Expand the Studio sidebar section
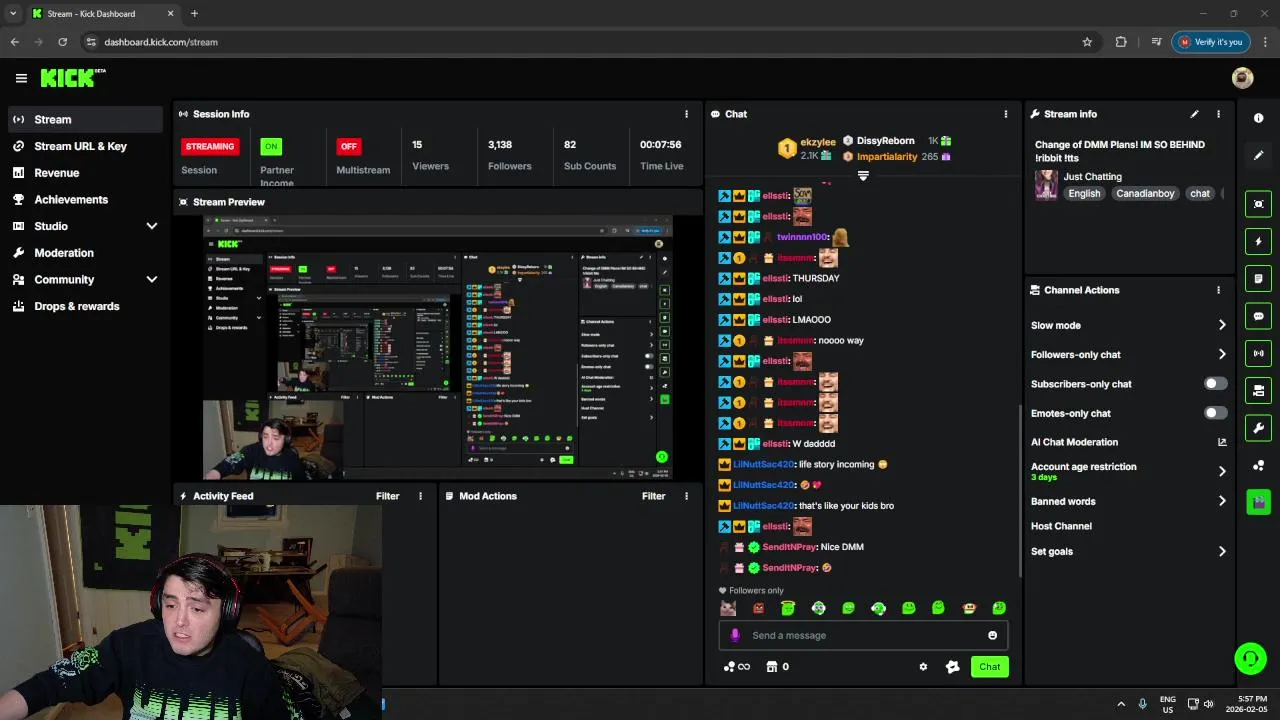Viewport: 1280px width, 720px height. [152, 226]
